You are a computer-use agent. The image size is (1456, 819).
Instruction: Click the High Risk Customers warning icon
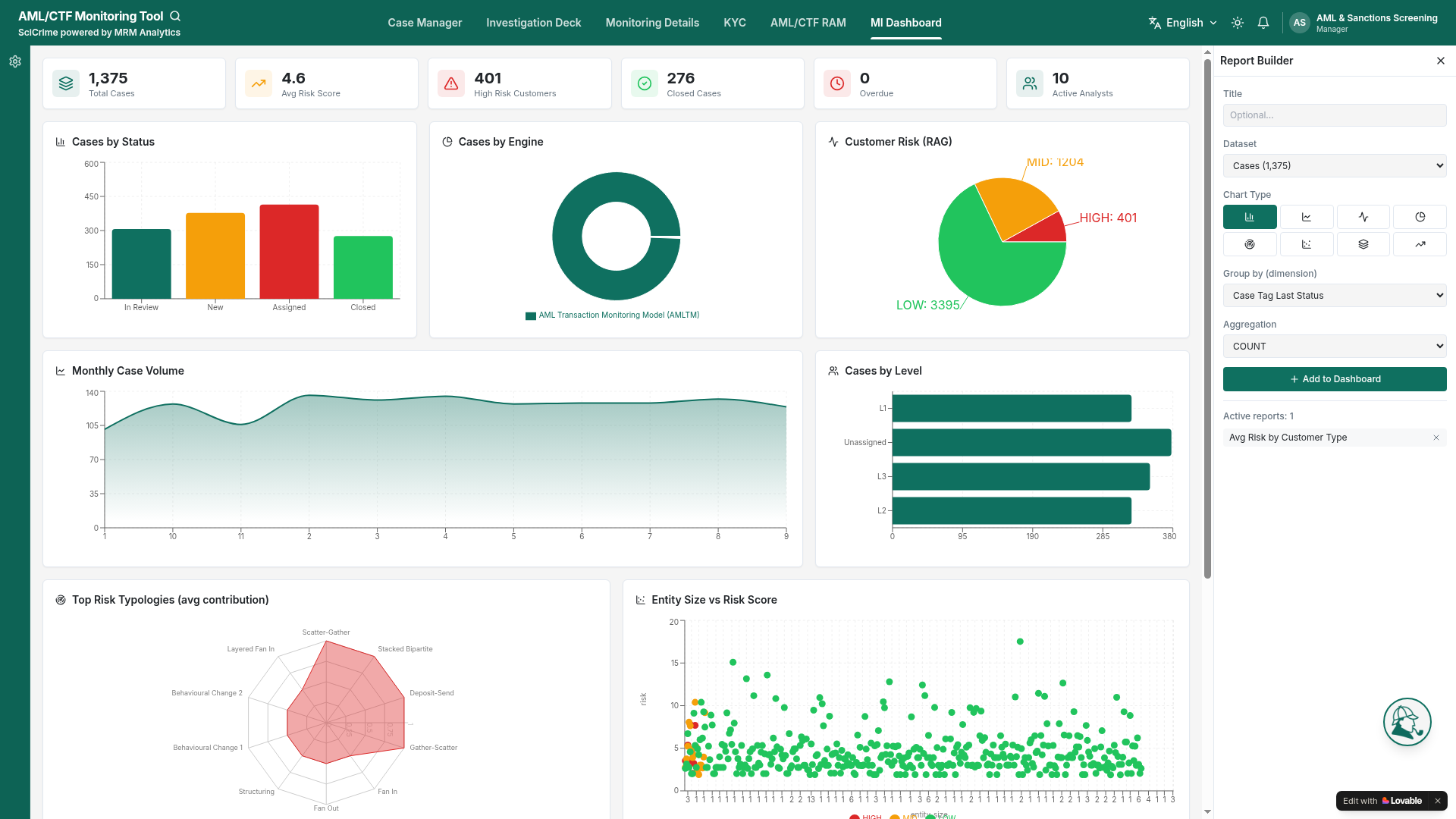pos(451,83)
